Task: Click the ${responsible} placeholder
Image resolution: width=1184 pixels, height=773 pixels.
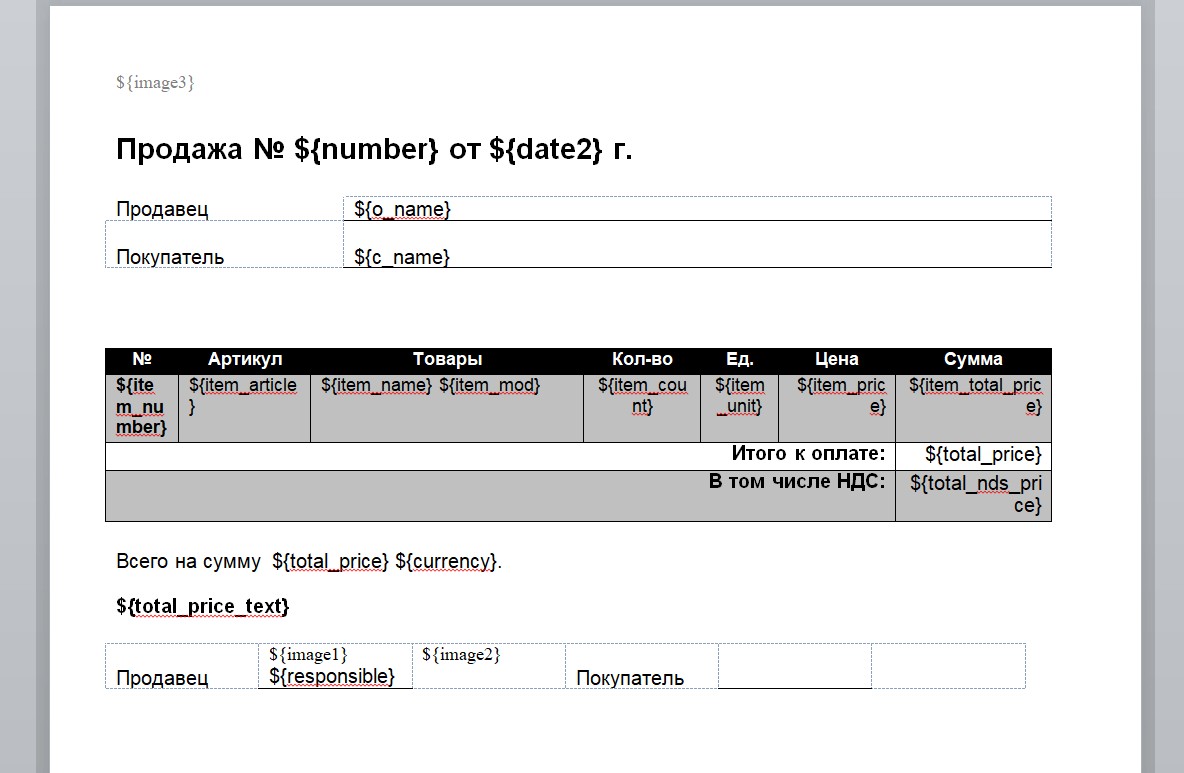Action: (333, 677)
